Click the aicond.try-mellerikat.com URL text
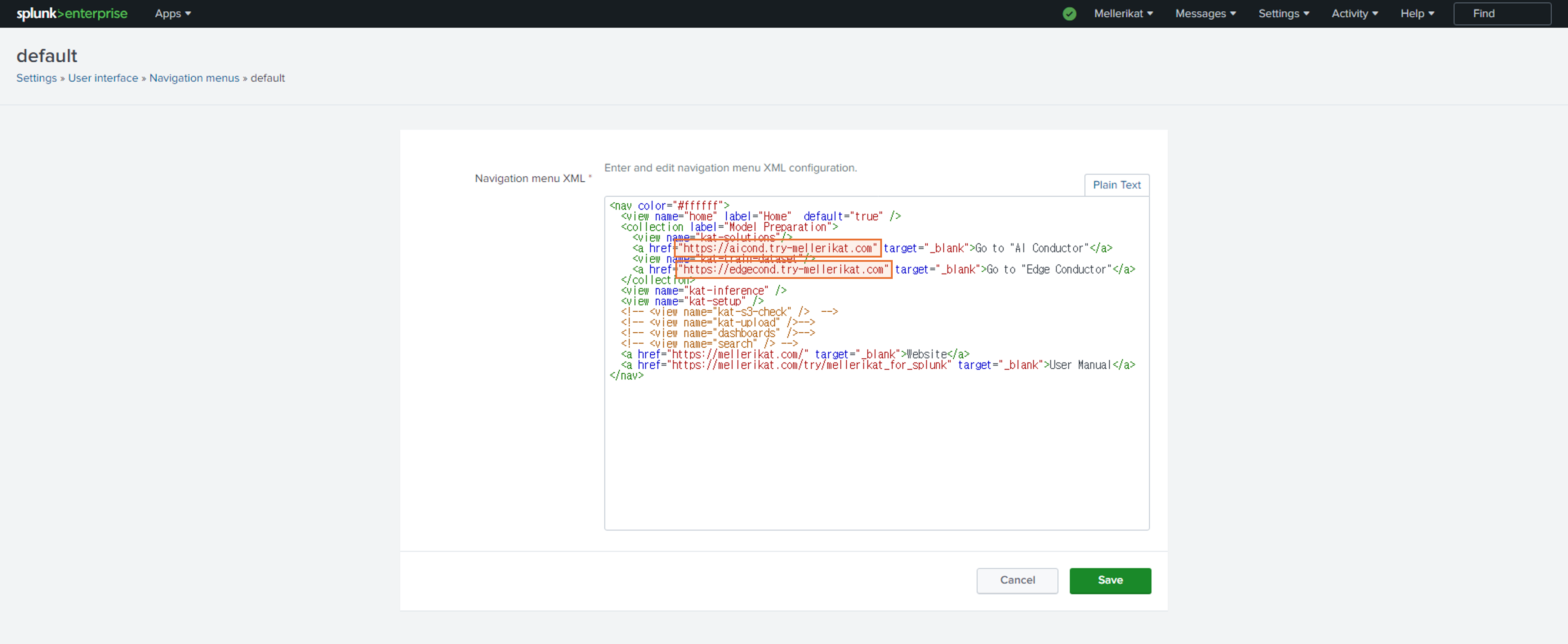This screenshot has width=1568, height=644. 777,248
